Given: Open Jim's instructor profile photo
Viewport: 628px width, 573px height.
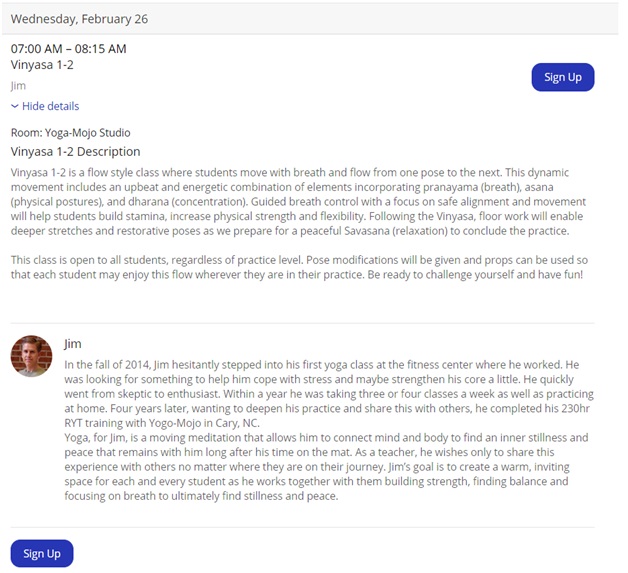Looking at the screenshot, I should pos(31,356).
